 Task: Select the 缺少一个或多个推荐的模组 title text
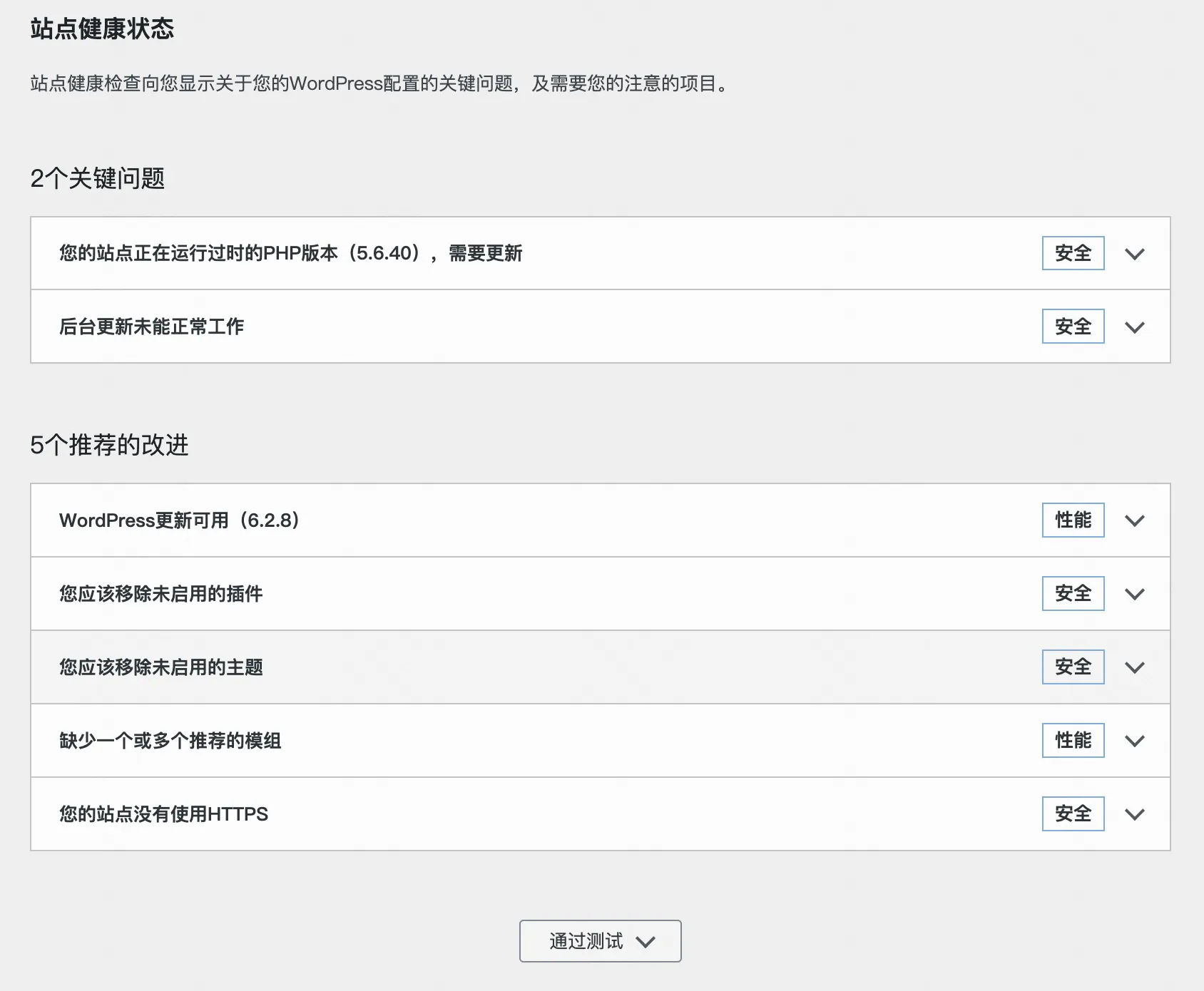[x=170, y=741]
